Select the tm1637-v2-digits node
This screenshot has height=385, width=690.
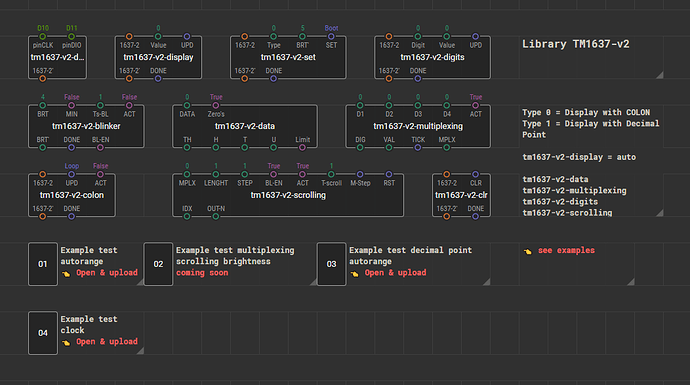(x=432, y=58)
